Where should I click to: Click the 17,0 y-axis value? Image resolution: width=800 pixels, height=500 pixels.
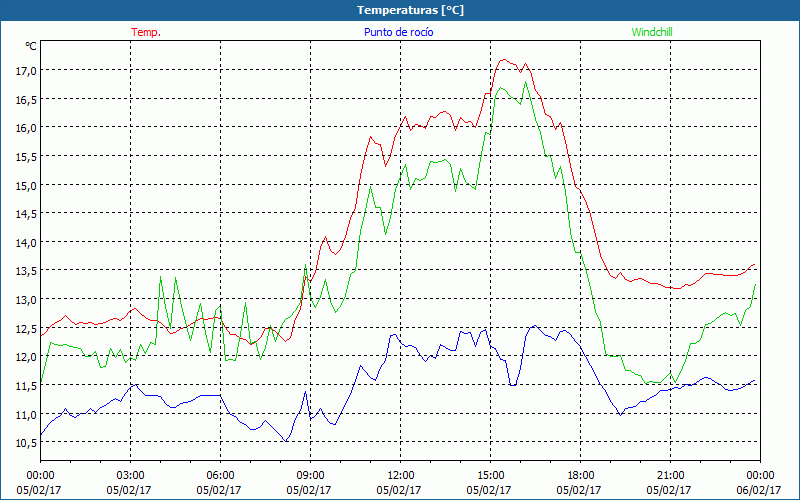coord(26,70)
